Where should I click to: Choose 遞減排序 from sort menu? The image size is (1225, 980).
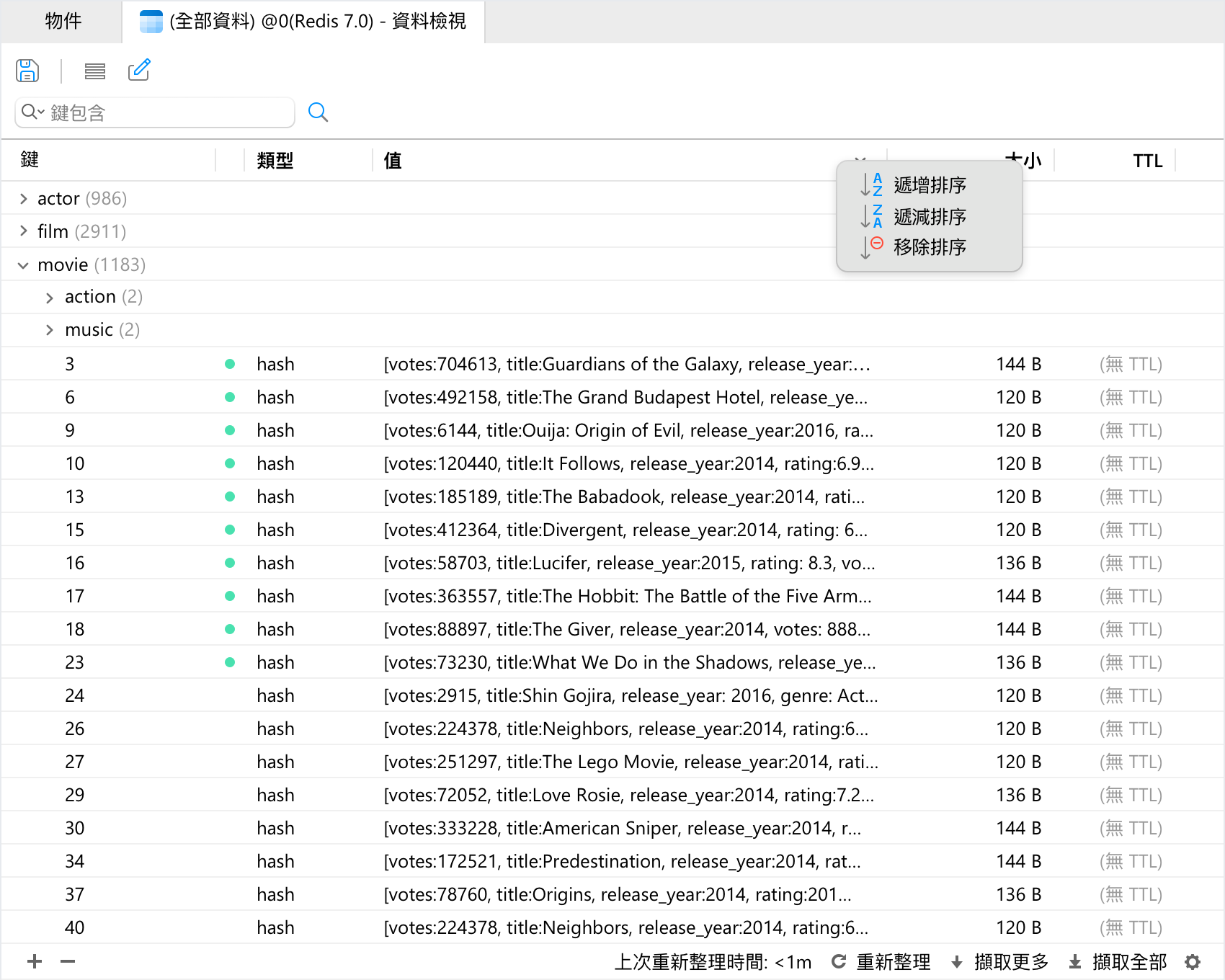[930, 217]
